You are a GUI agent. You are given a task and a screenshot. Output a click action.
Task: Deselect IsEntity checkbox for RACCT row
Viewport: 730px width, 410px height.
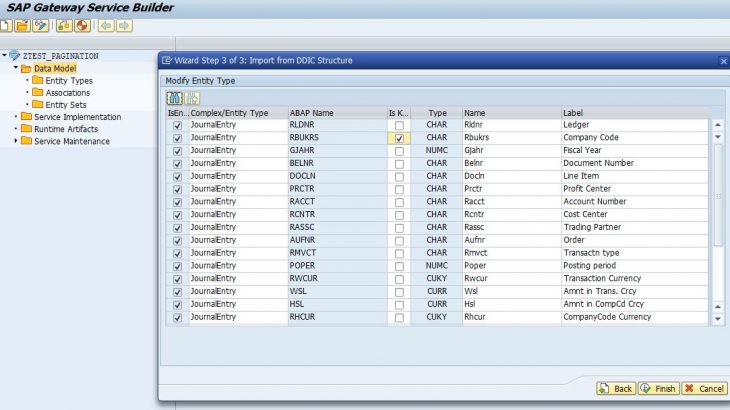[177, 202]
